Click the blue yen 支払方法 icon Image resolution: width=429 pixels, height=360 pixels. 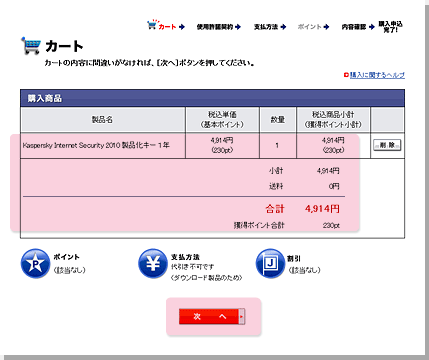pos(153,263)
